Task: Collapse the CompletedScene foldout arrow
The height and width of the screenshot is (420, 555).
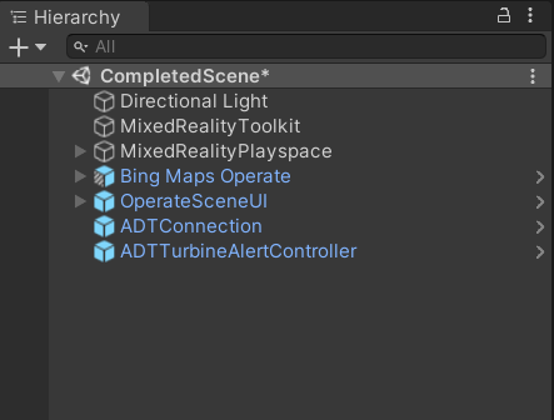Action: point(59,76)
